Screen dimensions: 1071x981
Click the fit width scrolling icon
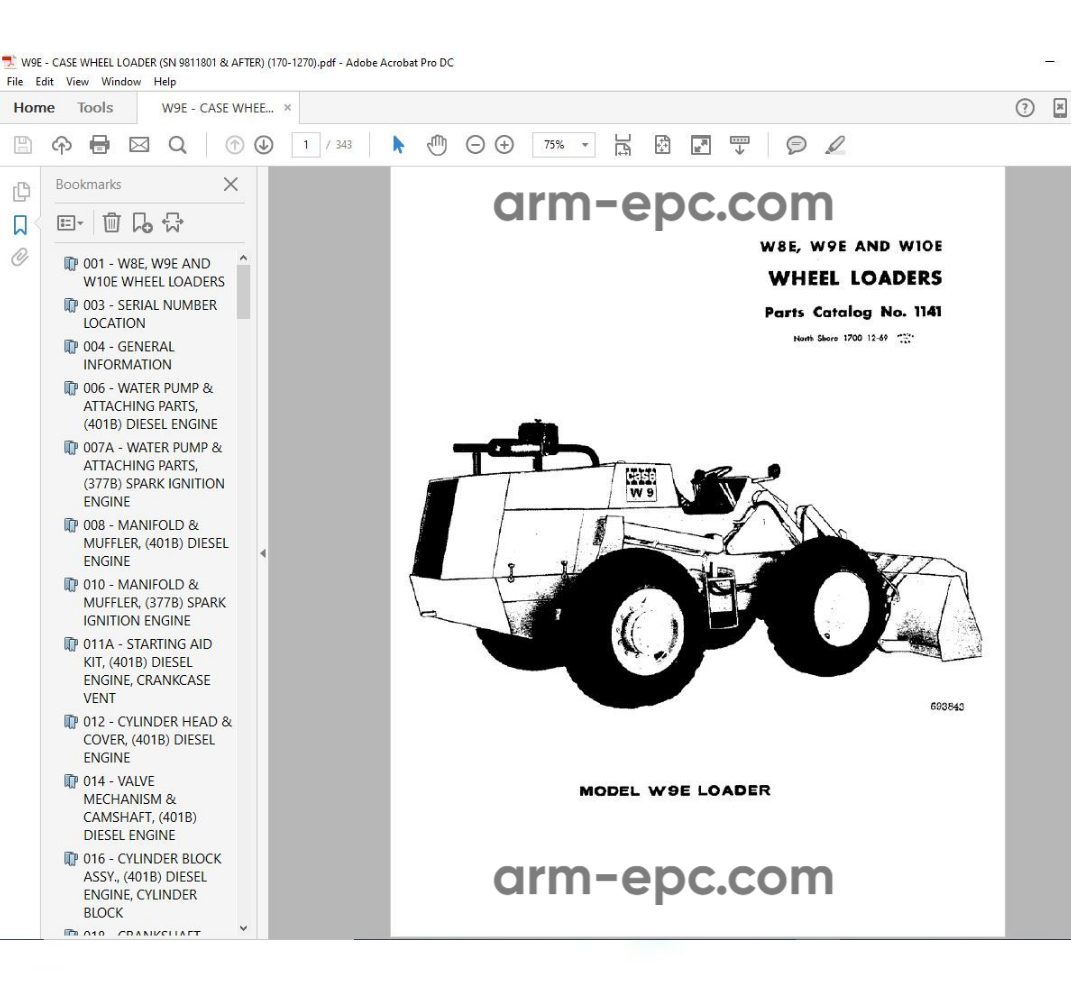pos(623,145)
